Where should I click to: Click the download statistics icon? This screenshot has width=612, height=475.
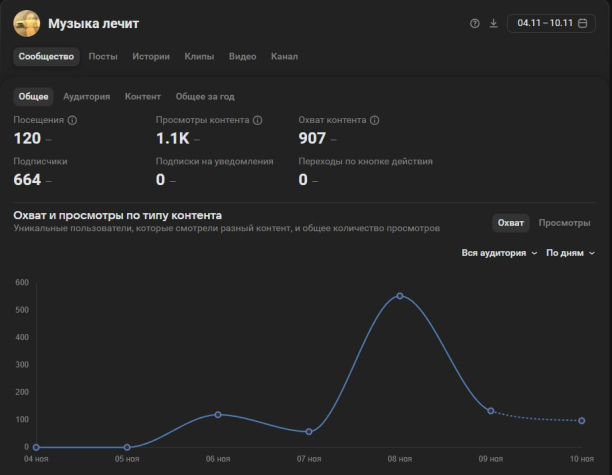click(x=493, y=23)
